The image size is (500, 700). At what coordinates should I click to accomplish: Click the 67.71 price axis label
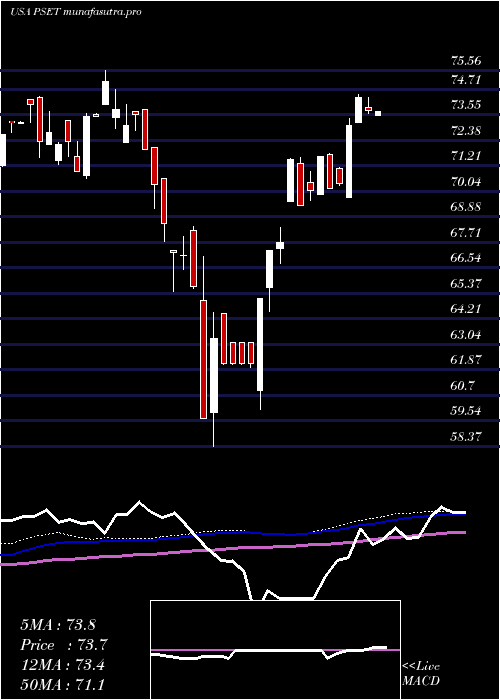pyautogui.click(x=466, y=233)
